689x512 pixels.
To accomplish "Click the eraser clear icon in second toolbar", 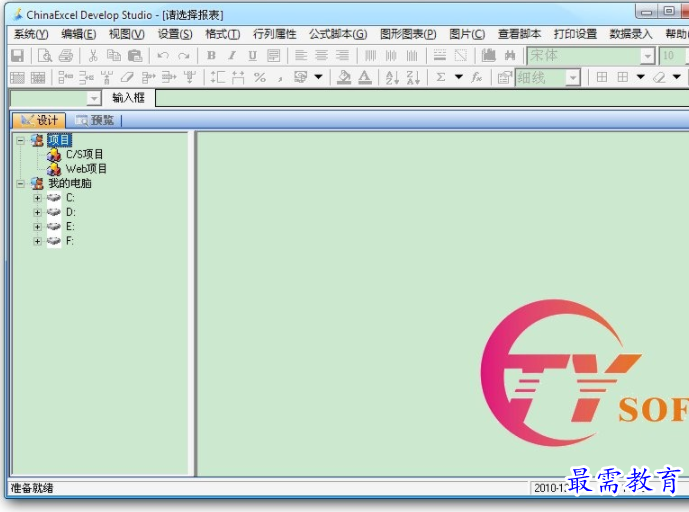I will [127, 78].
